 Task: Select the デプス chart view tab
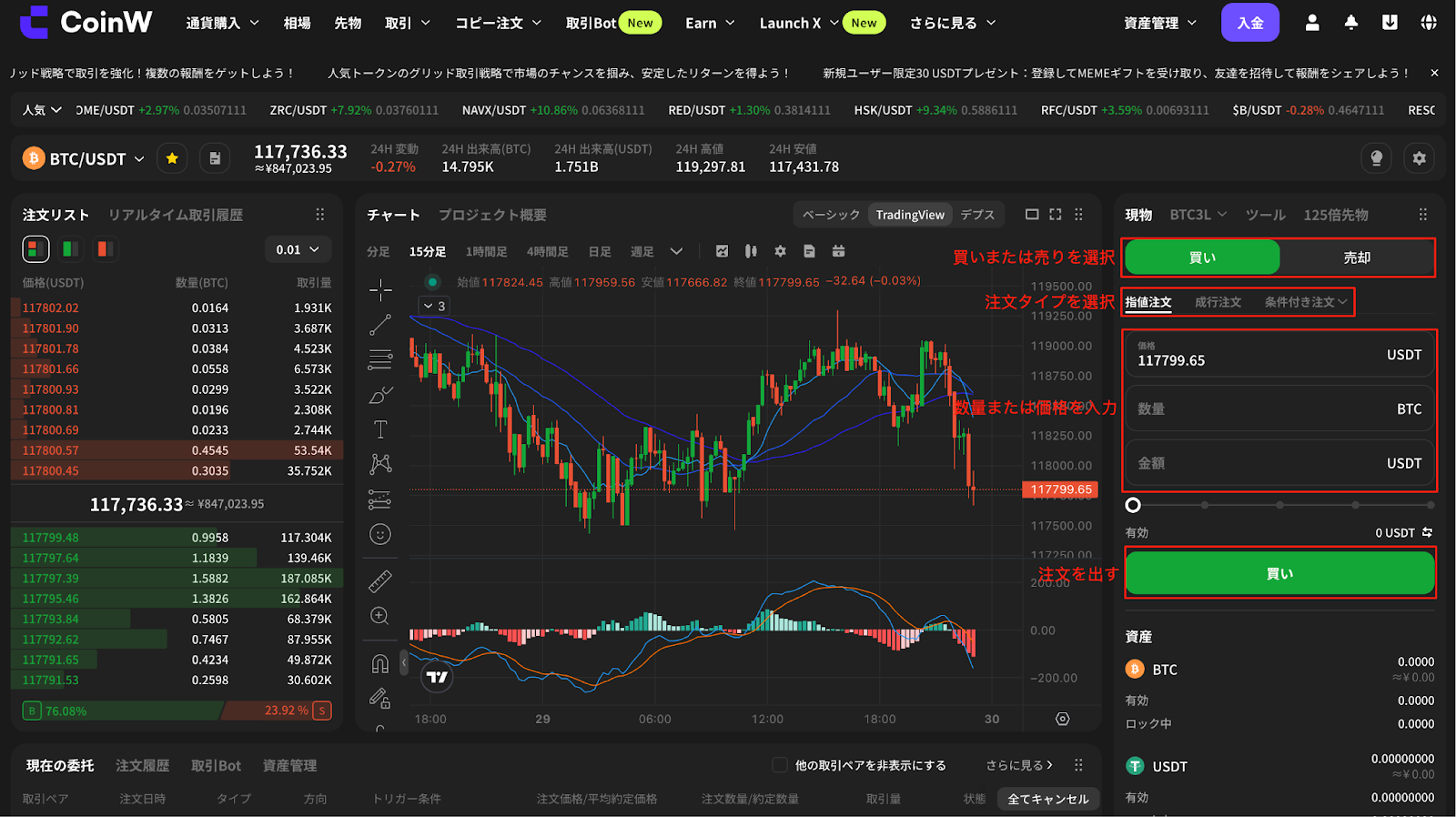click(977, 215)
